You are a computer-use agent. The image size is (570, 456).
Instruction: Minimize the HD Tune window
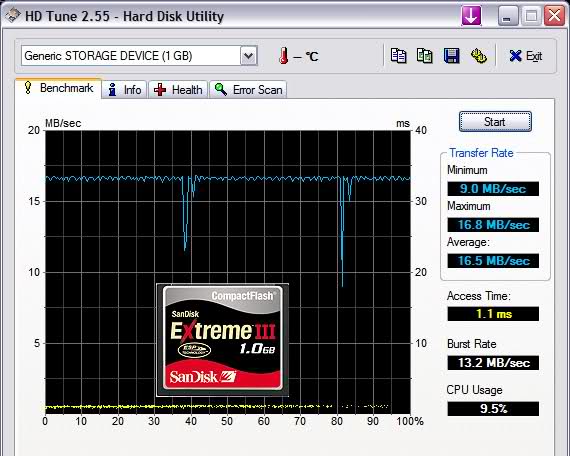[508, 16]
